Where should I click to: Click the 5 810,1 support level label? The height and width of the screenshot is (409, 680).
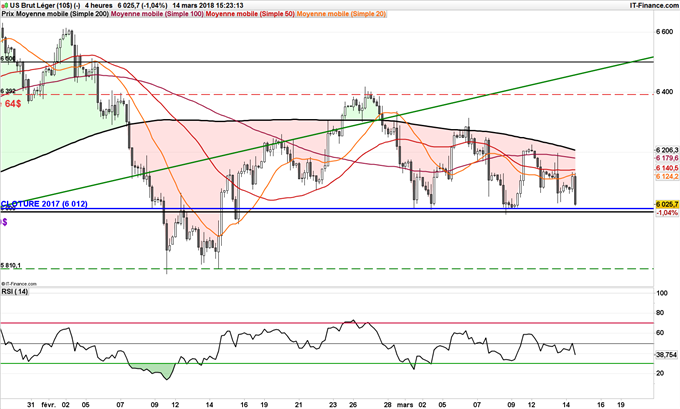(x=10, y=265)
